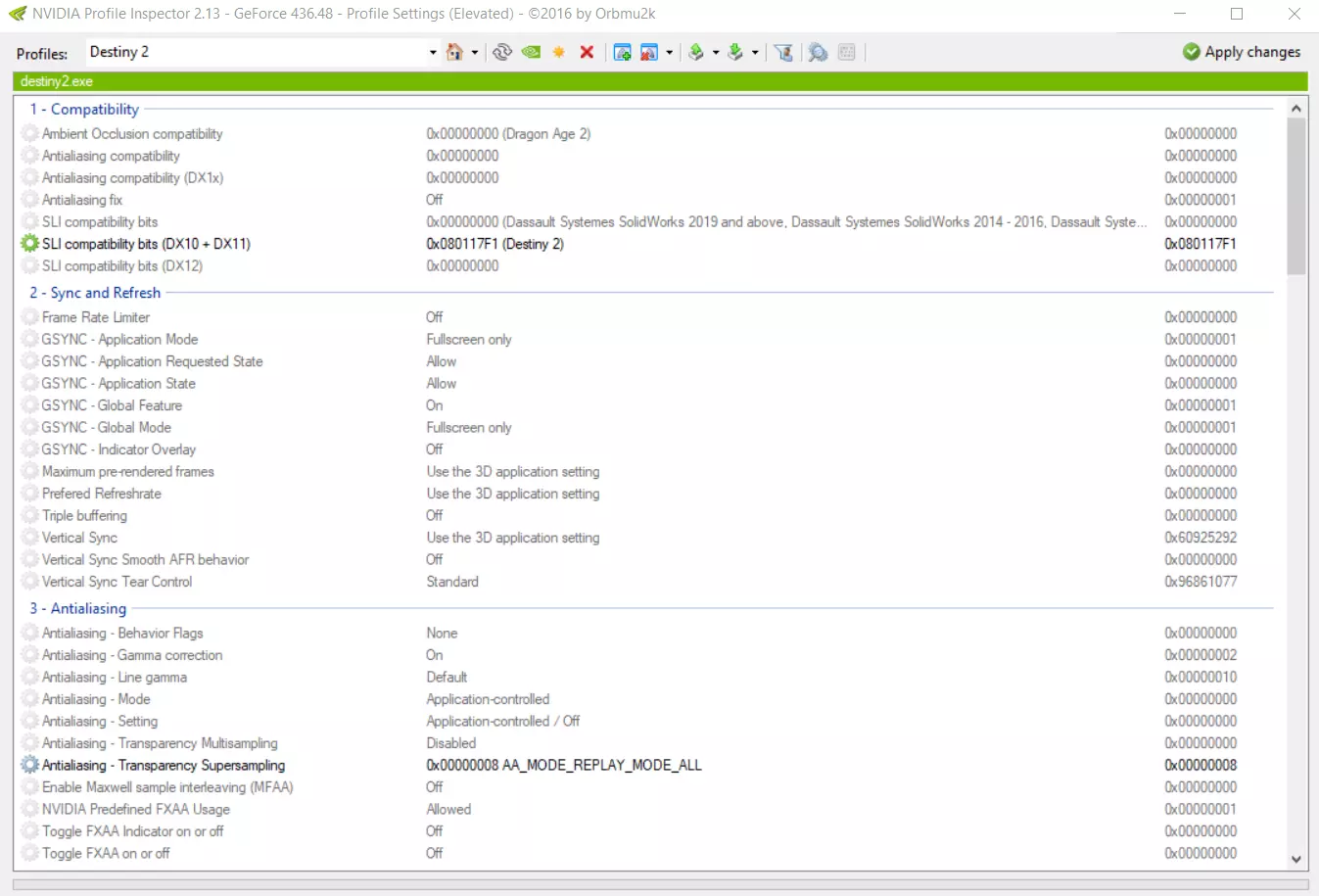This screenshot has width=1319, height=896.
Task: Collapse the 2 - Sync and Refresh group
Action: (x=95, y=293)
